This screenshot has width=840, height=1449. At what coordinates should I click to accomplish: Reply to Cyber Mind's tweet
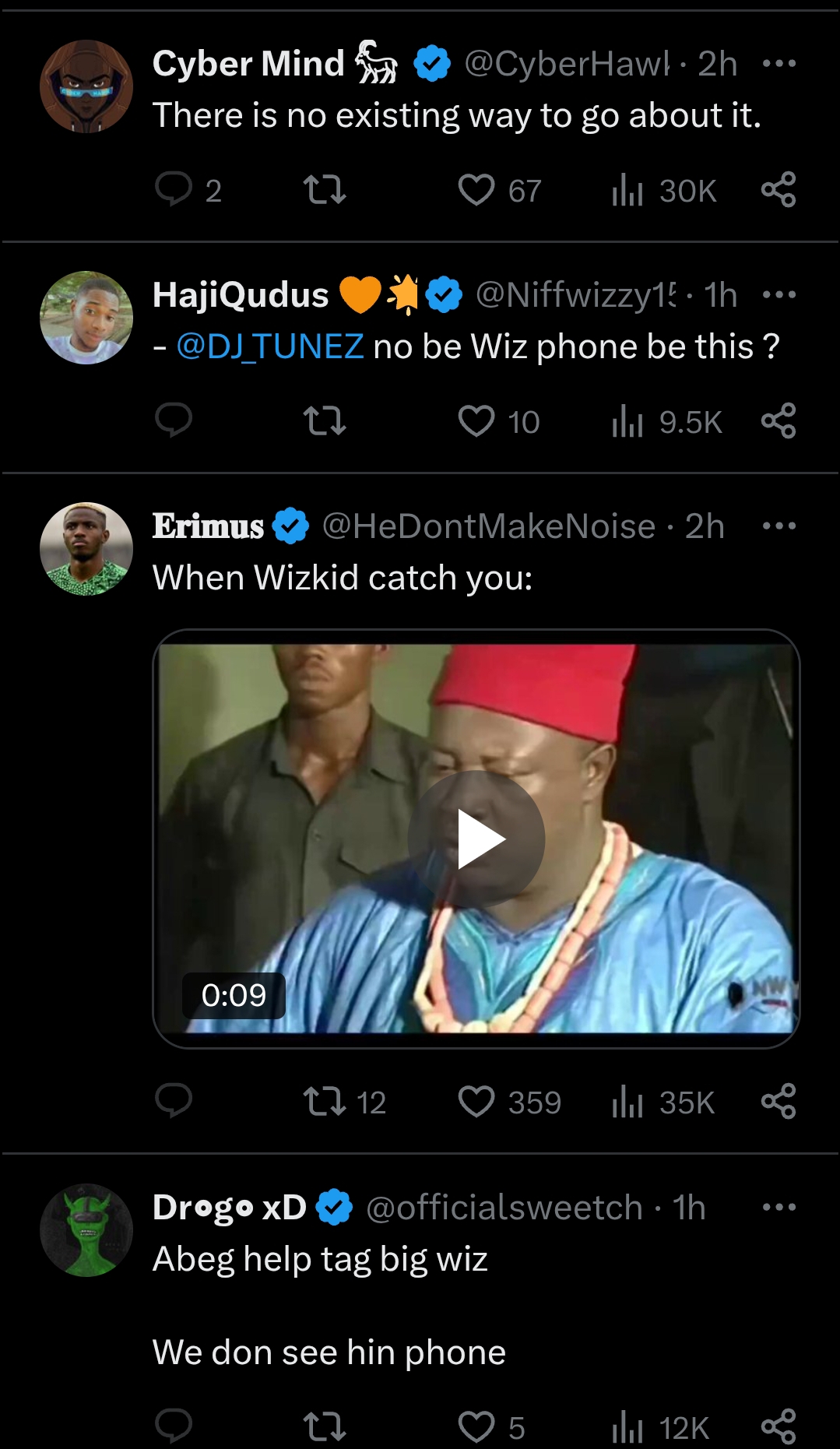click(x=174, y=189)
